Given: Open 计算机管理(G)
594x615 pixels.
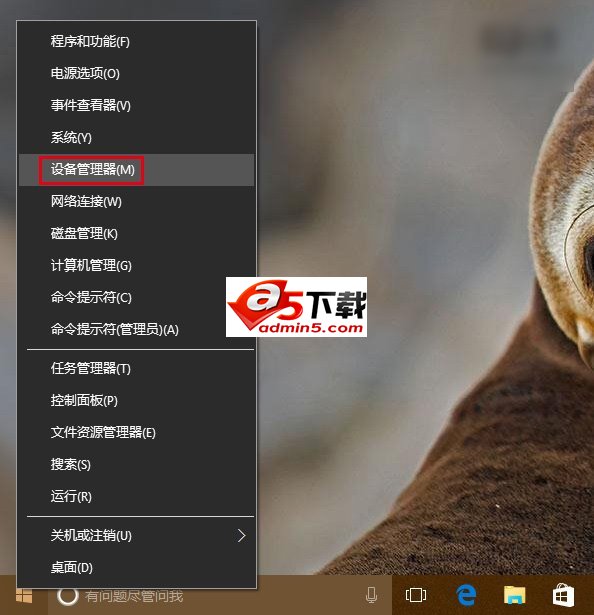Looking at the screenshot, I should pyautogui.click(x=137, y=266).
